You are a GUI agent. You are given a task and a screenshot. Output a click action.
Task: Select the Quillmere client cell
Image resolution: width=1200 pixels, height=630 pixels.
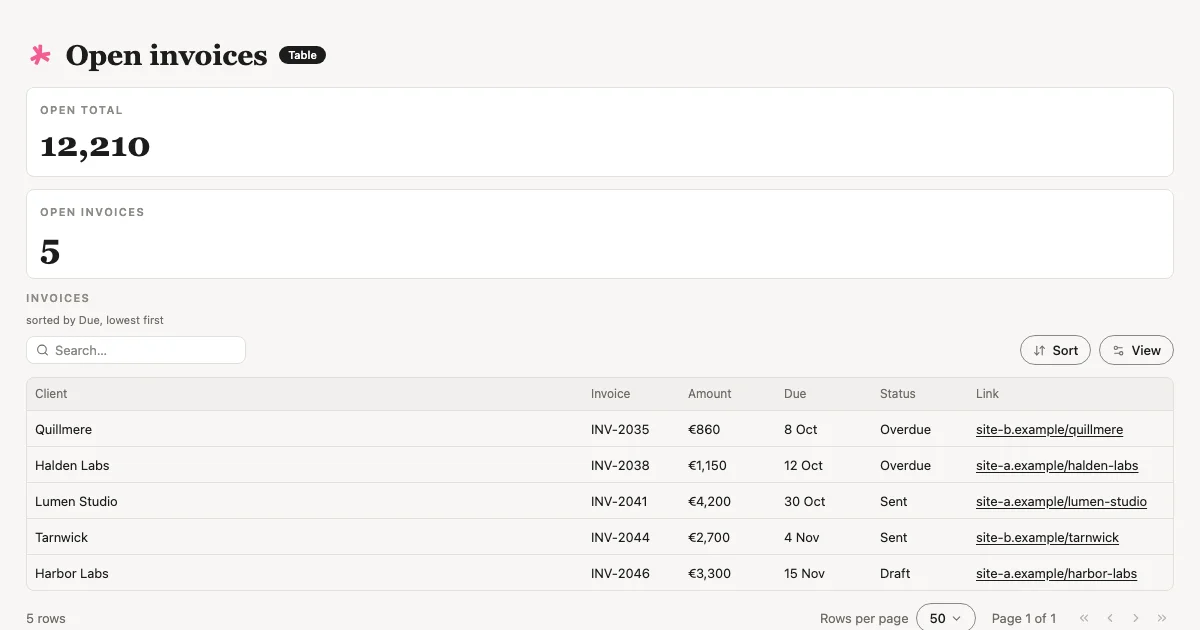pyautogui.click(x=63, y=429)
